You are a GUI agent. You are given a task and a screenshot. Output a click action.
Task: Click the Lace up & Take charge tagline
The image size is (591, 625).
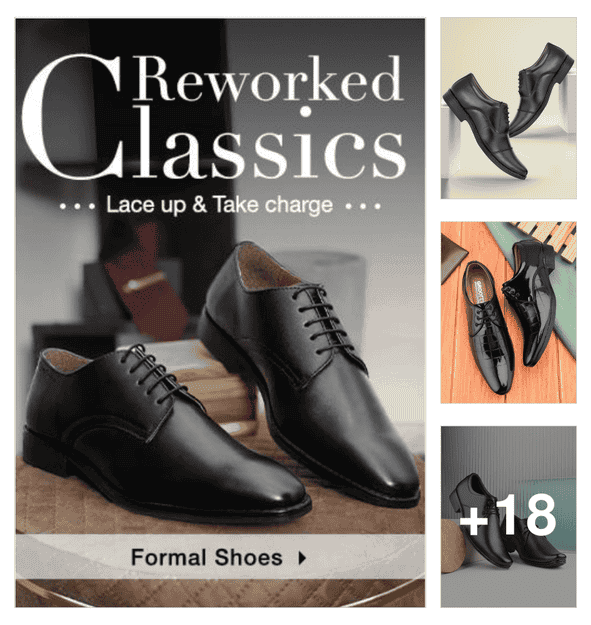click(219, 205)
